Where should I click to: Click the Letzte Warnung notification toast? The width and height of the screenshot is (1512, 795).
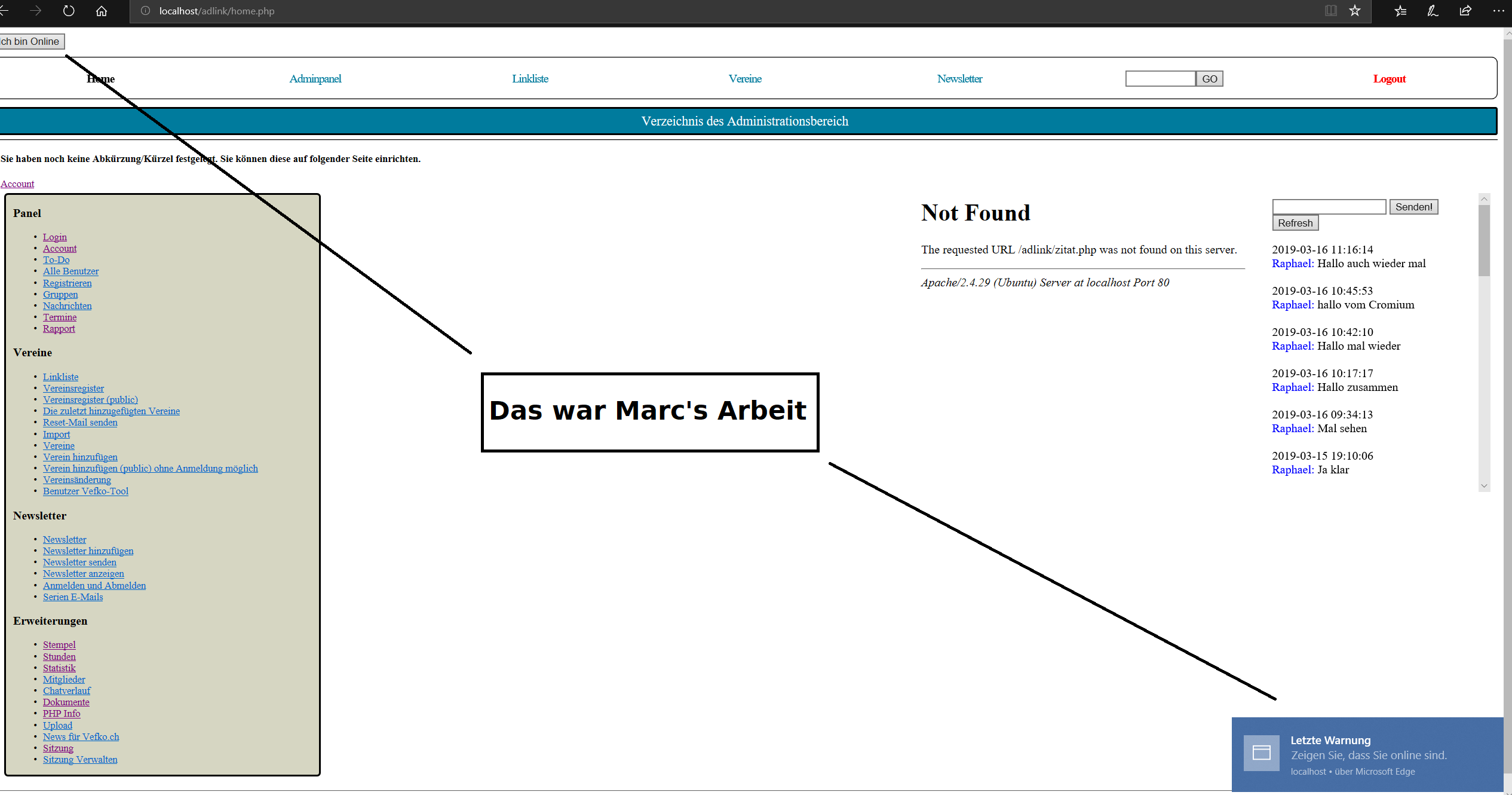[1367, 755]
